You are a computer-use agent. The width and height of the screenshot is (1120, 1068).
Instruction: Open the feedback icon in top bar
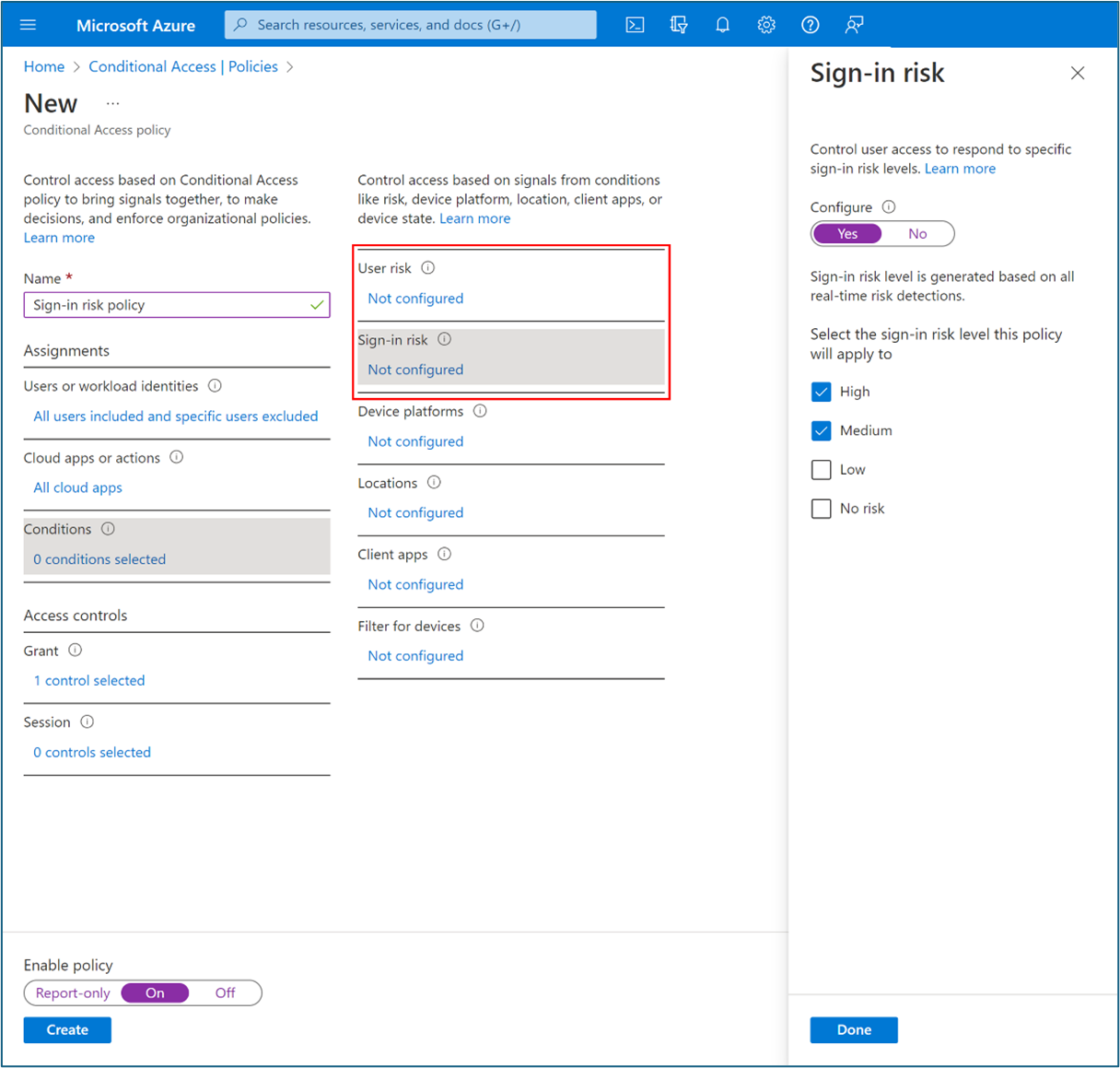click(854, 25)
